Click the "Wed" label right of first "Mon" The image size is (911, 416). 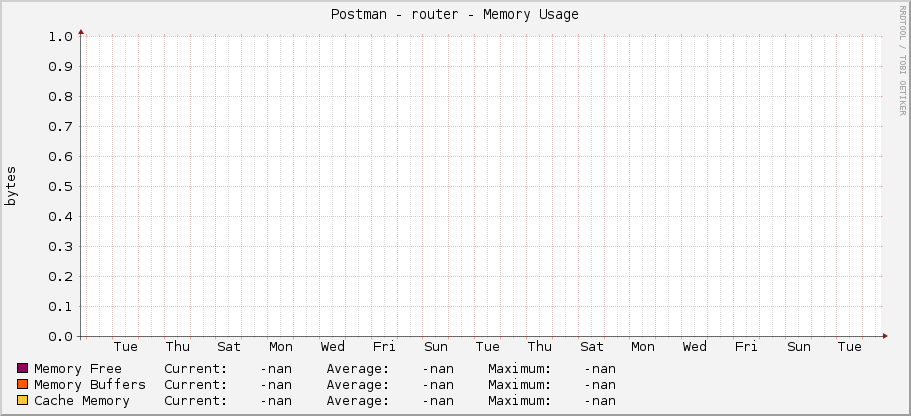[332, 347]
